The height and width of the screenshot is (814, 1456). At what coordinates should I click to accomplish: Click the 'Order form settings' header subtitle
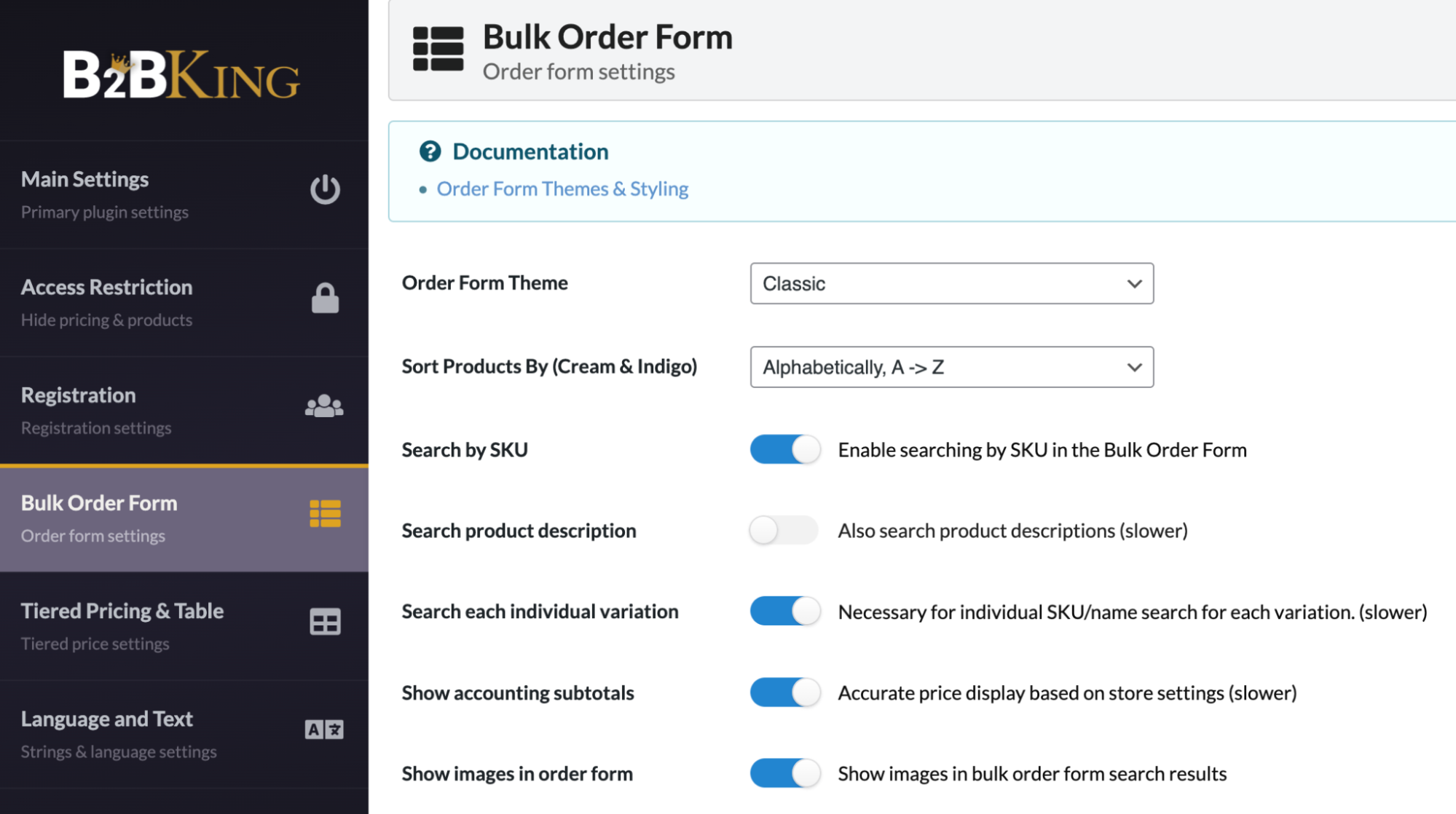578,71
